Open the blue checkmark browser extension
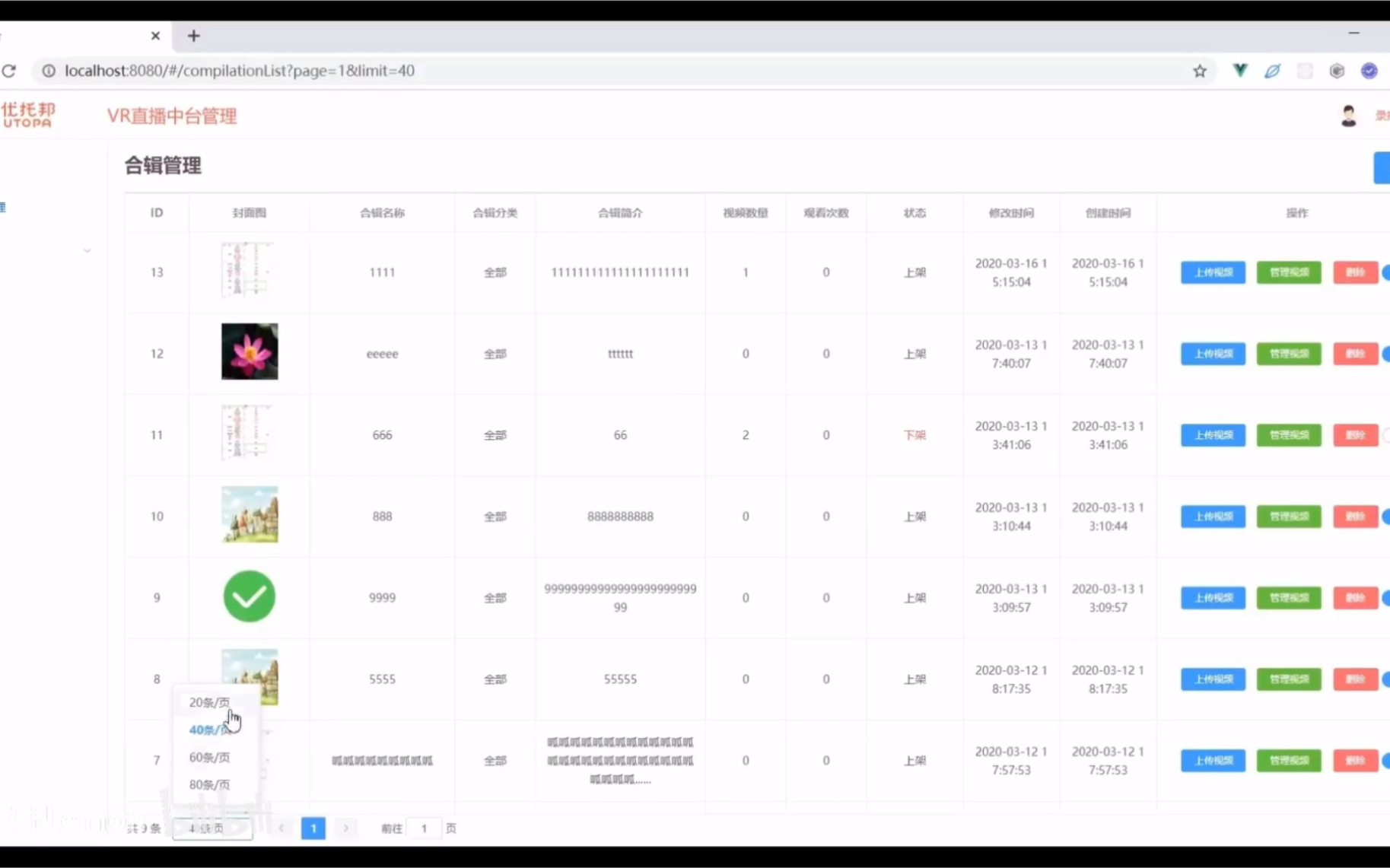The height and width of the screenshot is (868, 1390). point(1369,71)
